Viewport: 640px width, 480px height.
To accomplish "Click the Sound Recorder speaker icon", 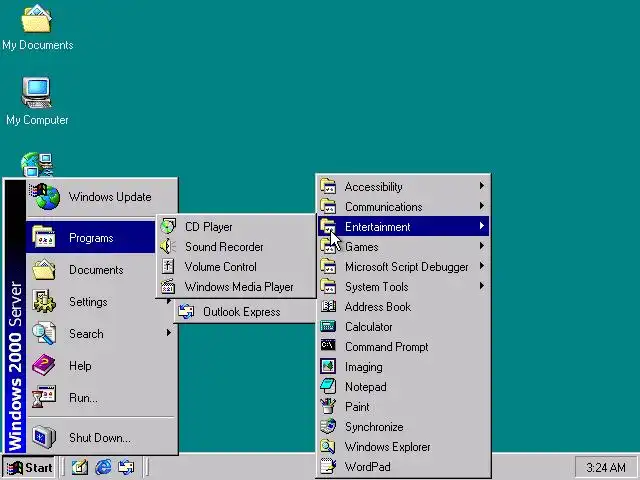I will pyautogui.click(x=168, y=247).
